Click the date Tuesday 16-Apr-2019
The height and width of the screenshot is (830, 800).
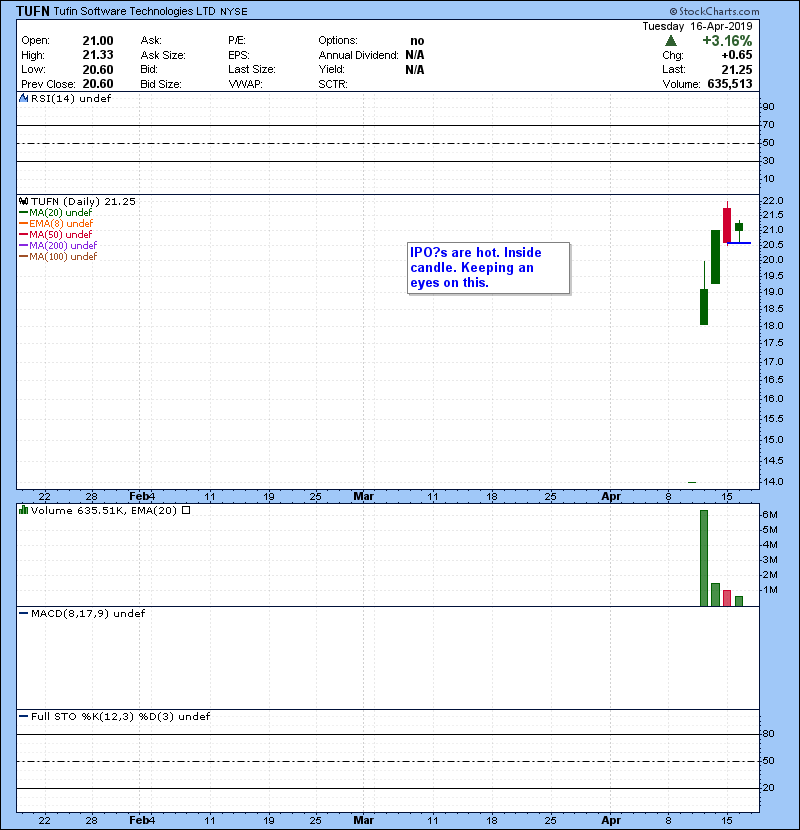point(697,26)
